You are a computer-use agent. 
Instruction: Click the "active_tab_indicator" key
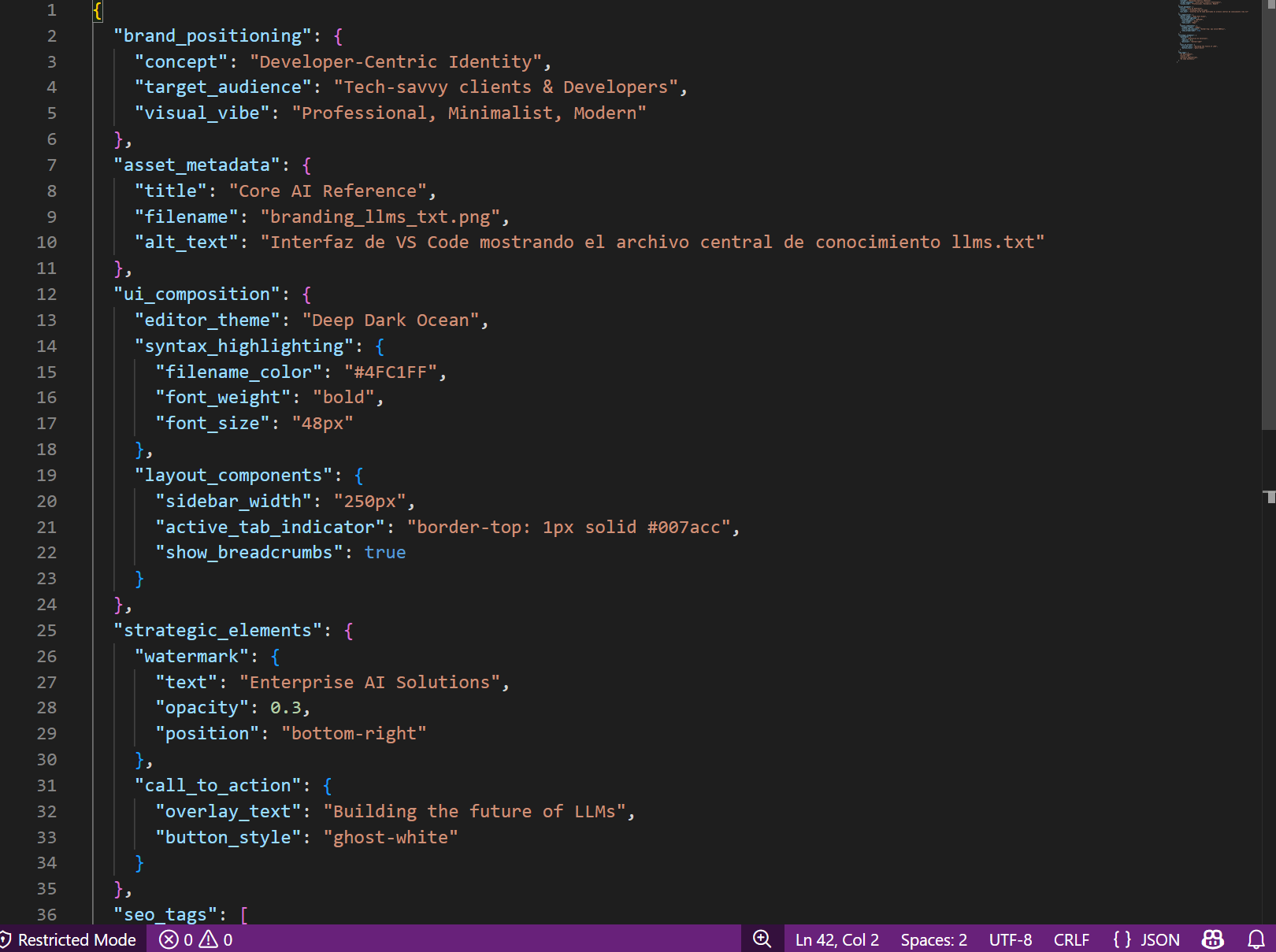coord(270,528)
